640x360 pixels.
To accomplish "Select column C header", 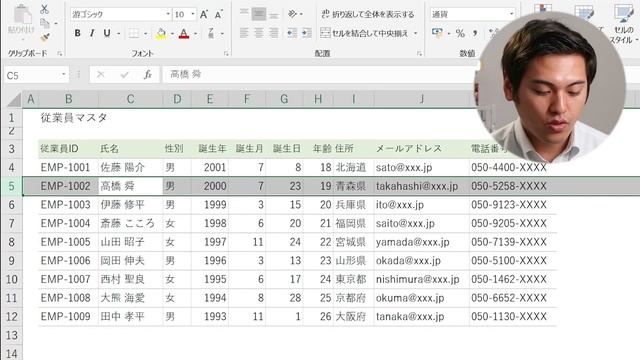I will click(x=131, y=99).
